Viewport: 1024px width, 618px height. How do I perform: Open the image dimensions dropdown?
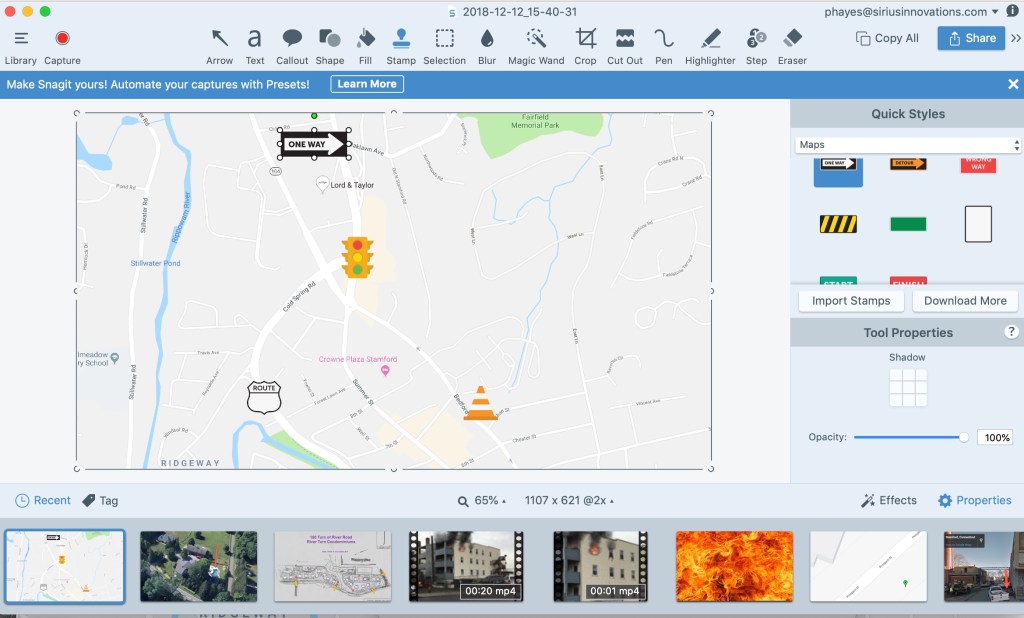568,500
